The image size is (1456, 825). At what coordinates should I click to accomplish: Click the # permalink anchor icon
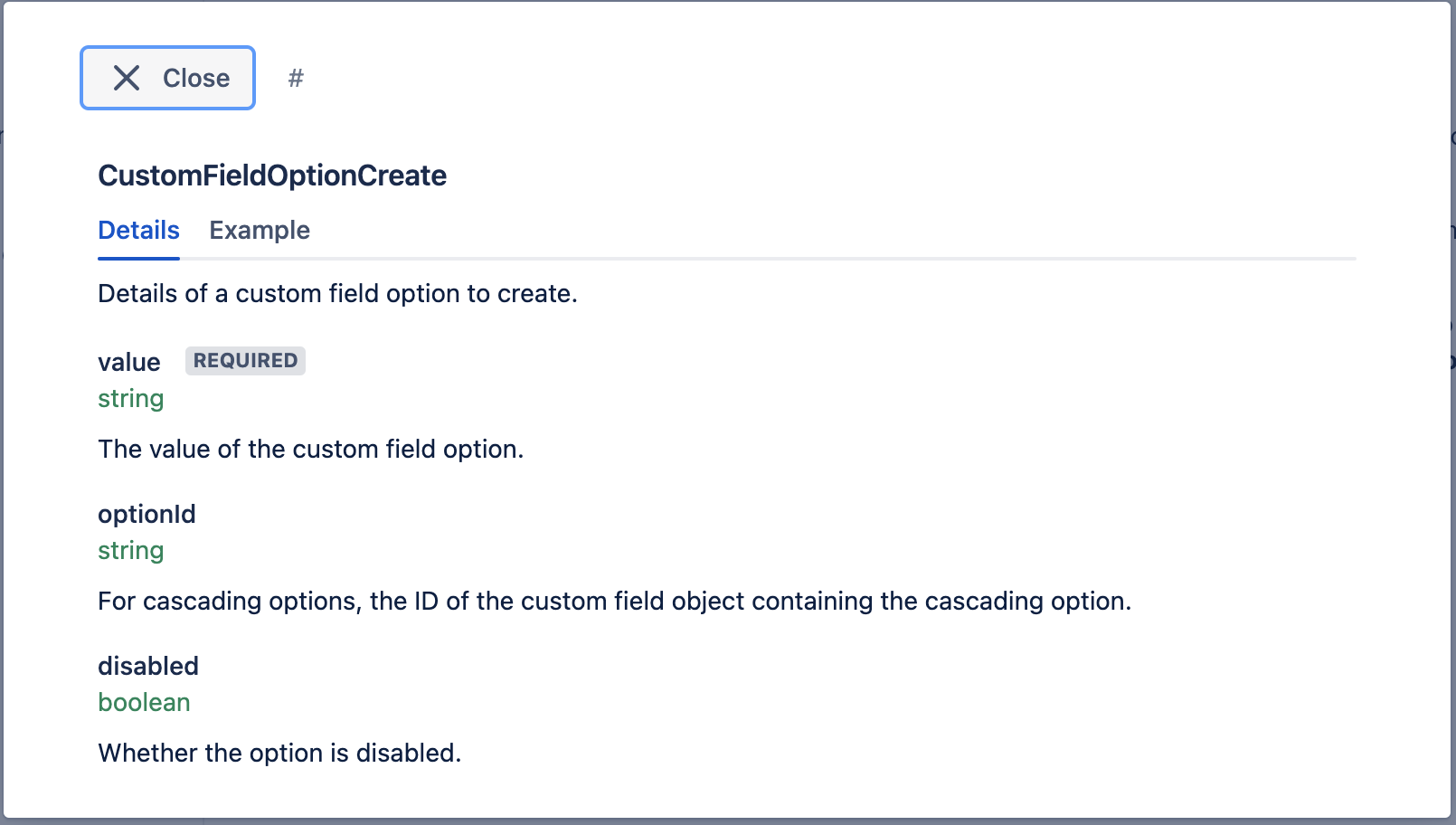(x=296, y=79)
